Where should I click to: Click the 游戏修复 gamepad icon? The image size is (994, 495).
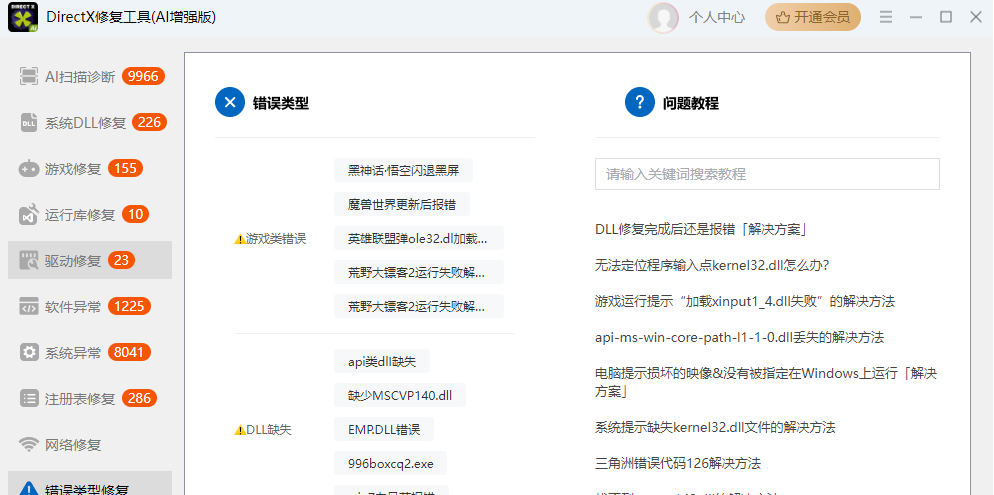click(29, 169)
